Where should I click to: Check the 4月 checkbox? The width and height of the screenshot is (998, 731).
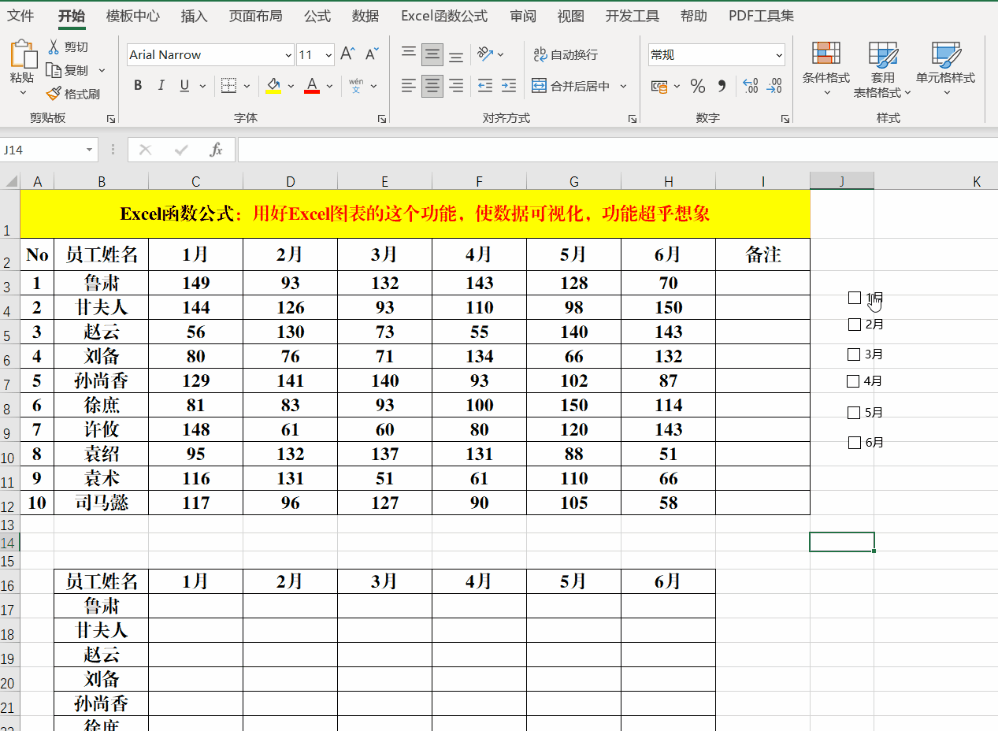pos(853,381)
